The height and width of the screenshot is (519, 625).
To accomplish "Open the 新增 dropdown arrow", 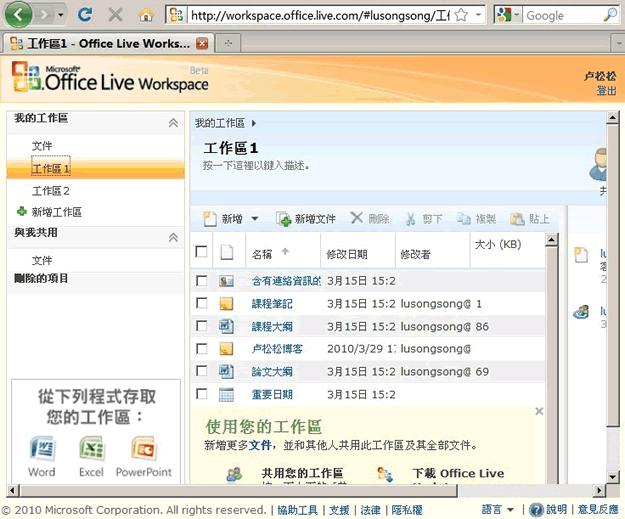I will [255, 218].
